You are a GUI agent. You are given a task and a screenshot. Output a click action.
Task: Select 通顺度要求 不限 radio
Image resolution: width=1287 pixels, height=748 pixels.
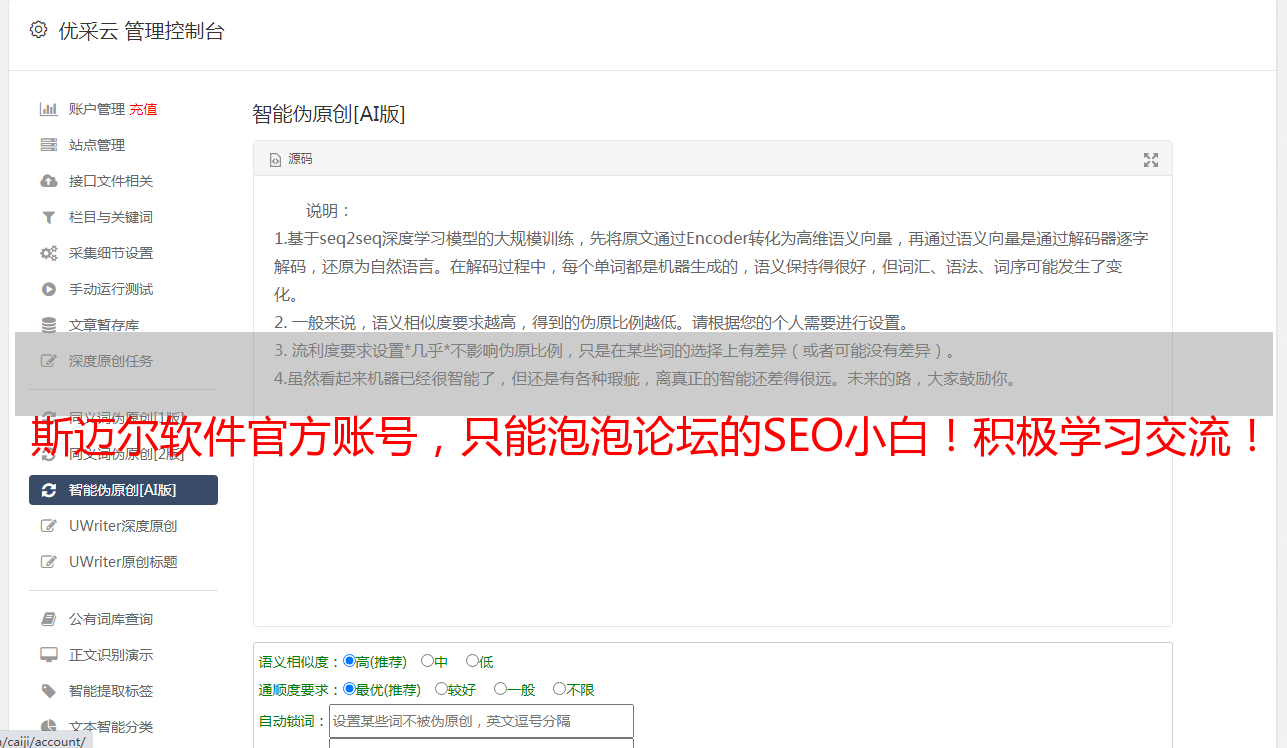(559, 689)
